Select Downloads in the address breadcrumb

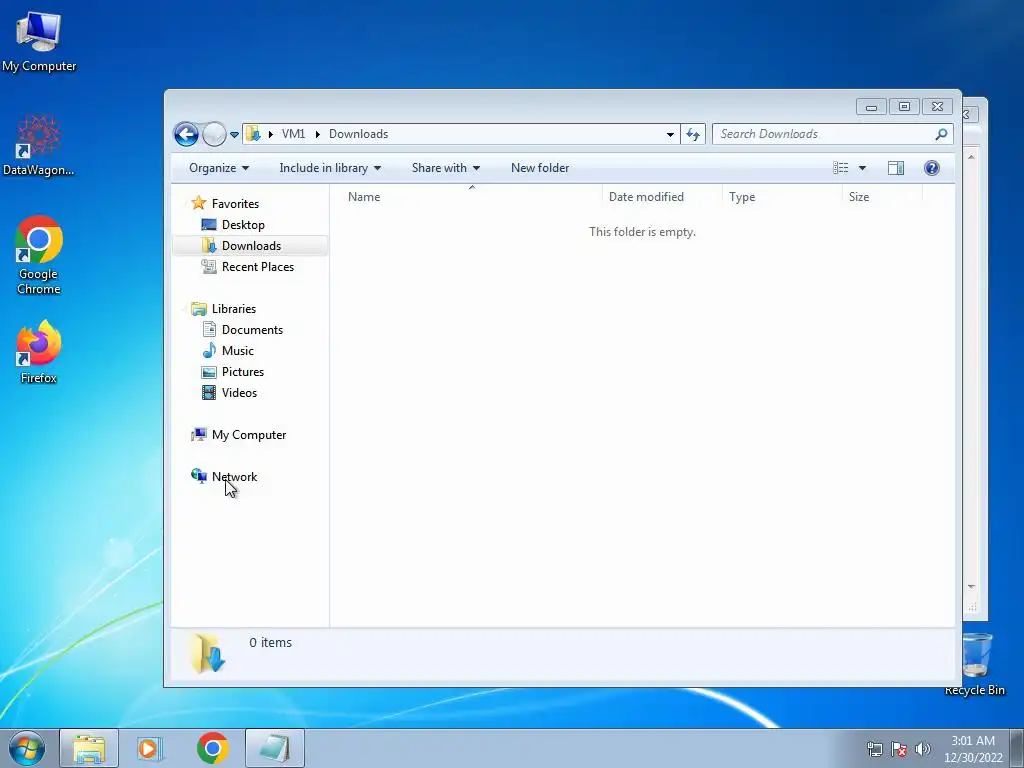point(359,134)
